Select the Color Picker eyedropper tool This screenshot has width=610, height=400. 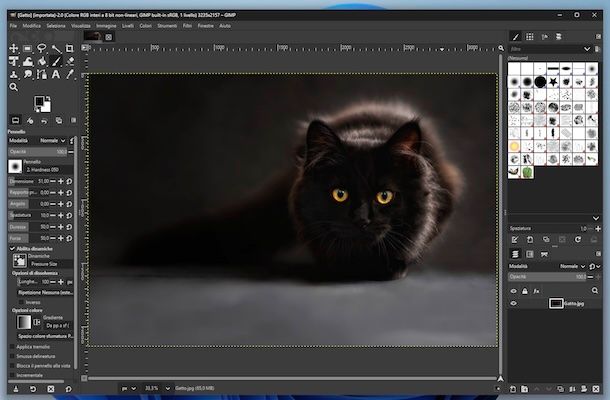(x=70, y=74)
